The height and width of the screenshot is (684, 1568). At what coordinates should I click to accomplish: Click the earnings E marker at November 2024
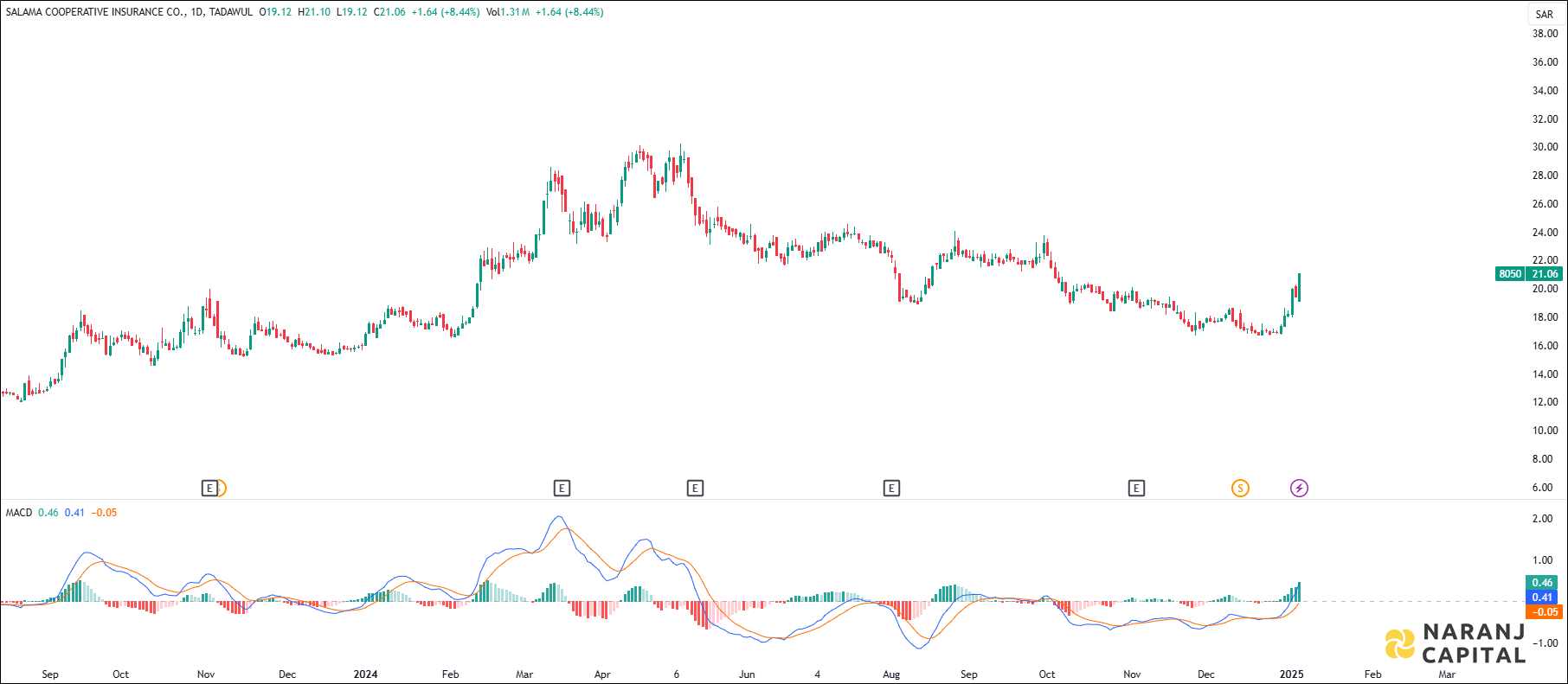(1136, 489)
